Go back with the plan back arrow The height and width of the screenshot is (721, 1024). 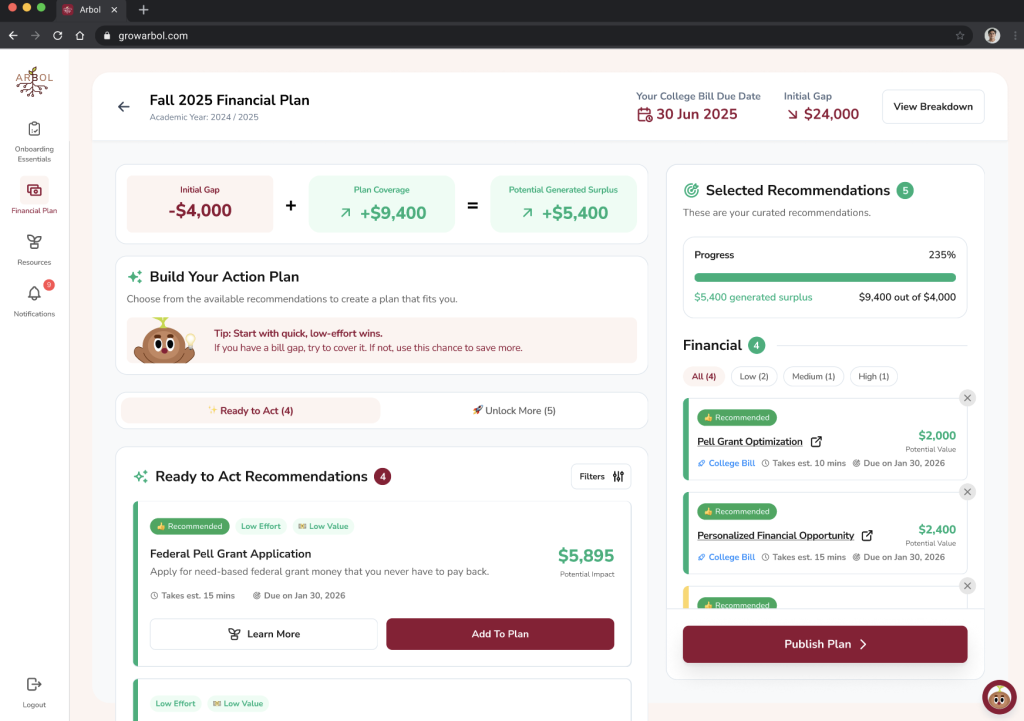[124, 107]
